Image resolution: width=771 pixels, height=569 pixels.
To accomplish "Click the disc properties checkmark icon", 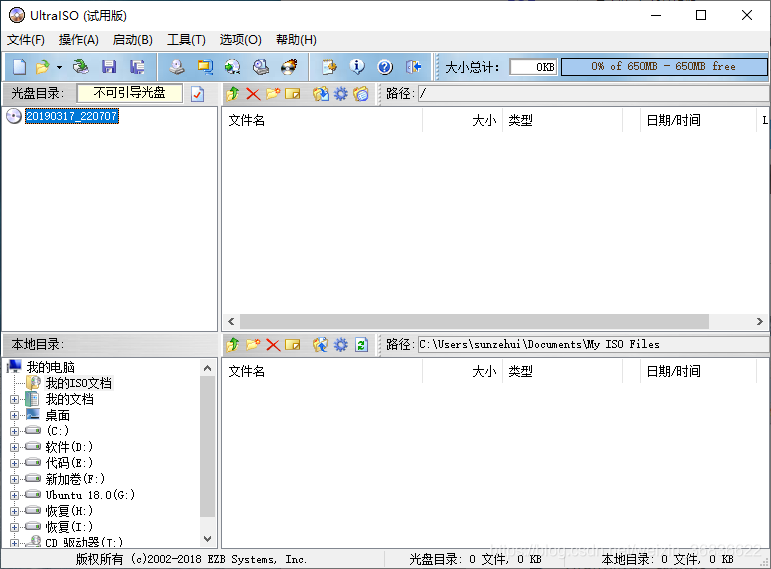I will click(197, 93).
